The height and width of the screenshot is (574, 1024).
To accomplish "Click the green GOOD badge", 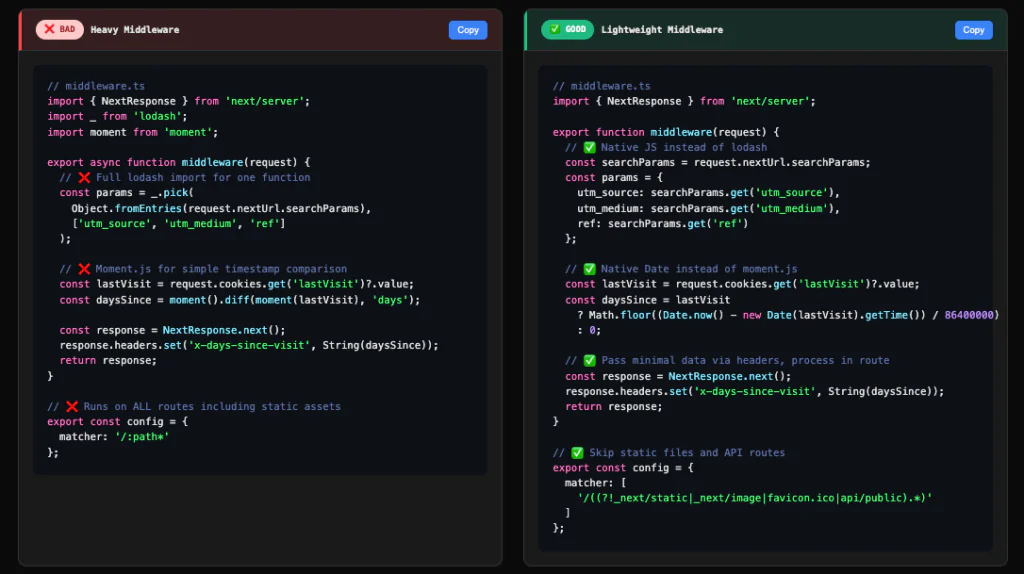I will pos(567,29).
